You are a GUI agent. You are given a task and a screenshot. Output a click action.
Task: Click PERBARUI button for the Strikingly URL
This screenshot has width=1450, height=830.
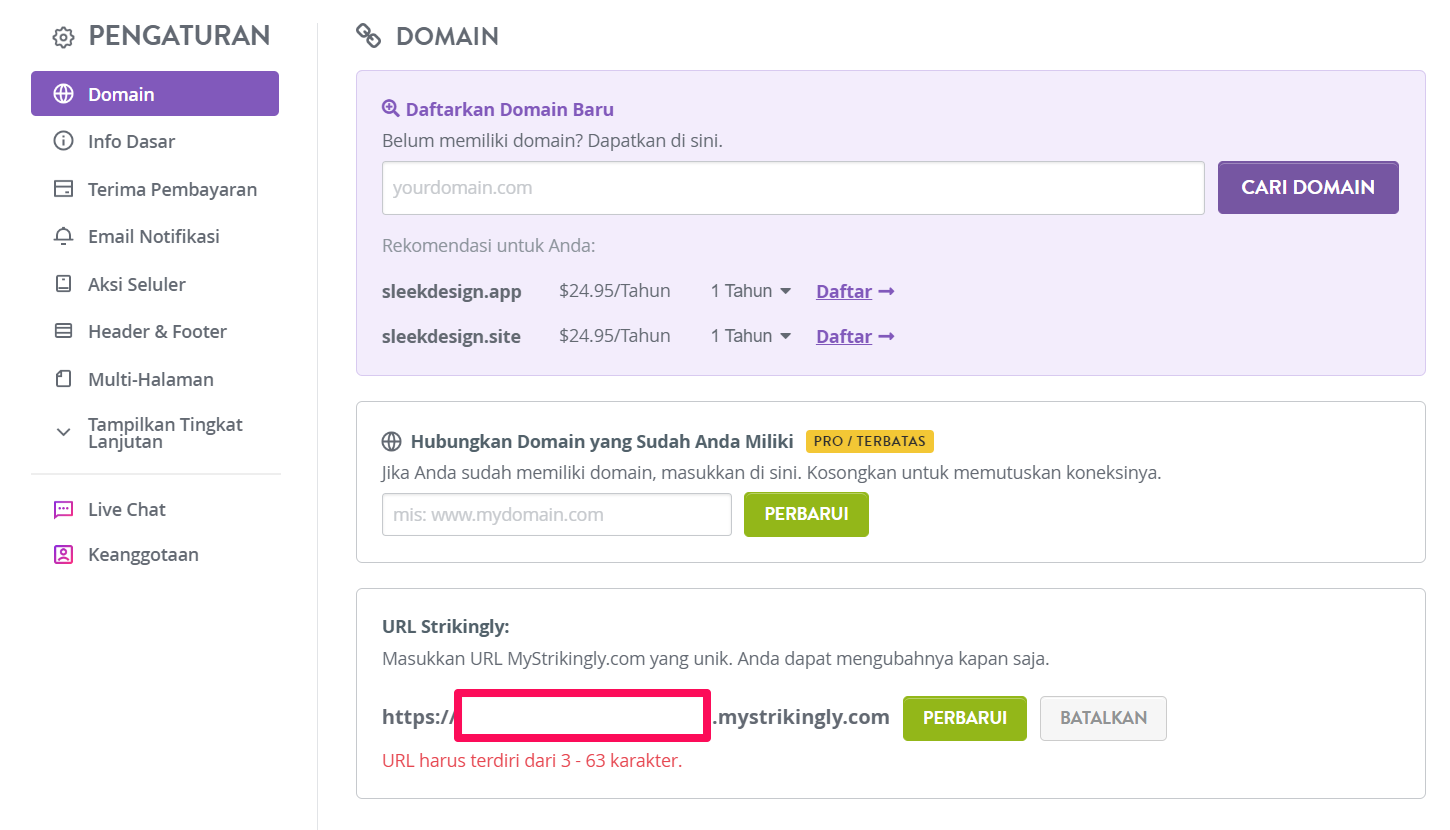tap(965, 718)
